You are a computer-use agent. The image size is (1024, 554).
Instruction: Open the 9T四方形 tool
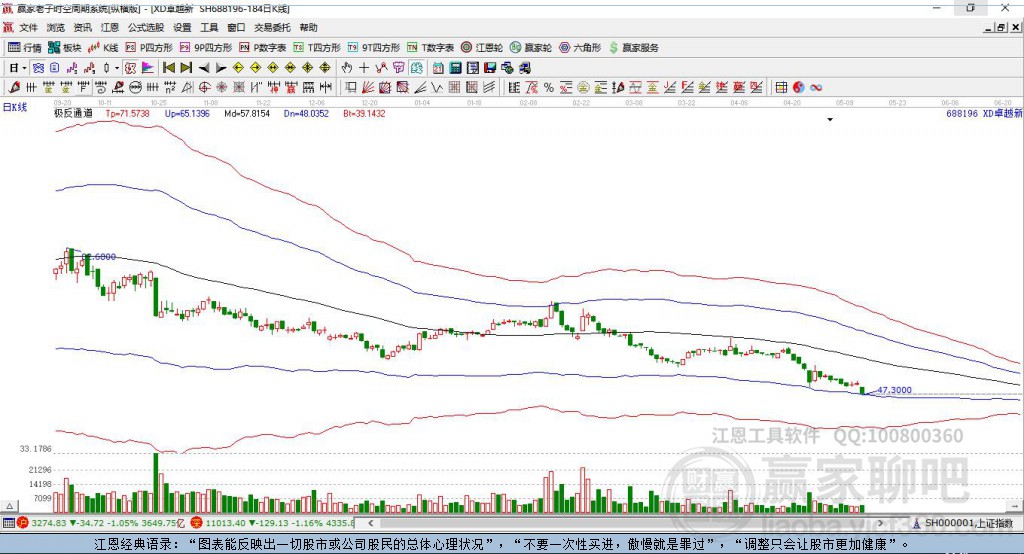point(374,48)
